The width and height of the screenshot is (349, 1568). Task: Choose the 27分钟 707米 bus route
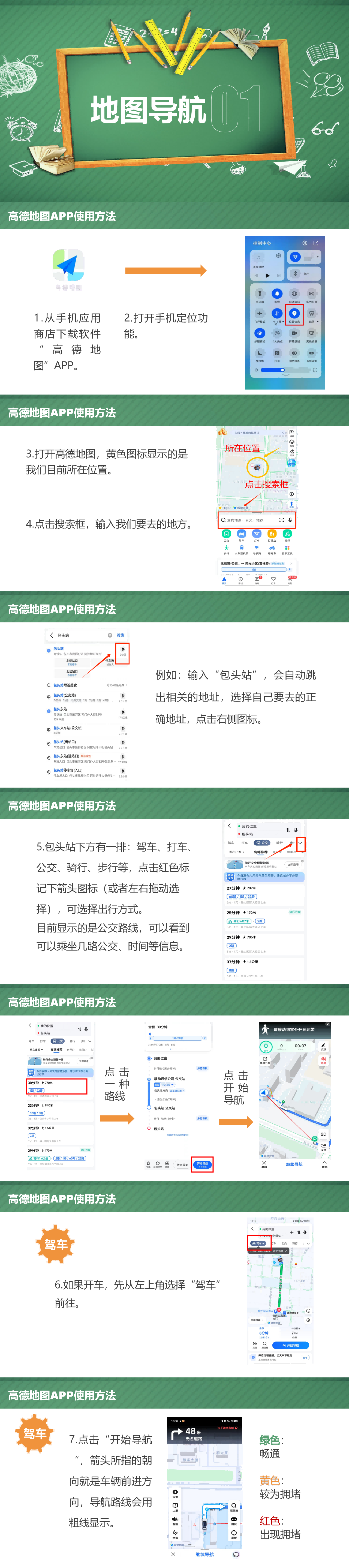265,895
